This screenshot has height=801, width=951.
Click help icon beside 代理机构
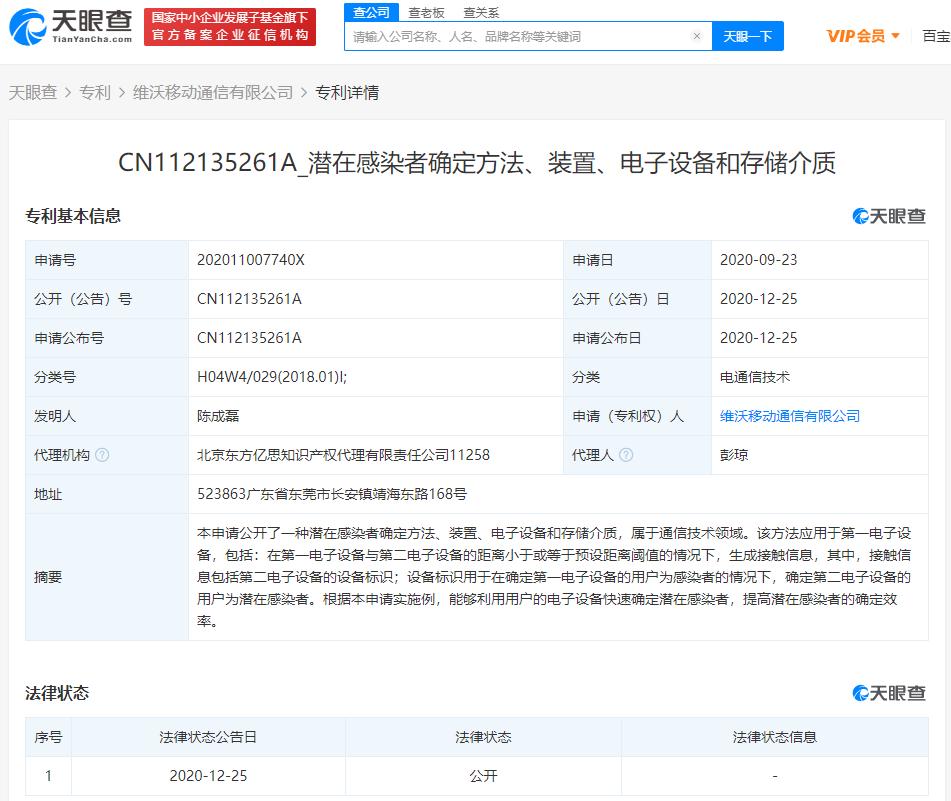(102, 455)
